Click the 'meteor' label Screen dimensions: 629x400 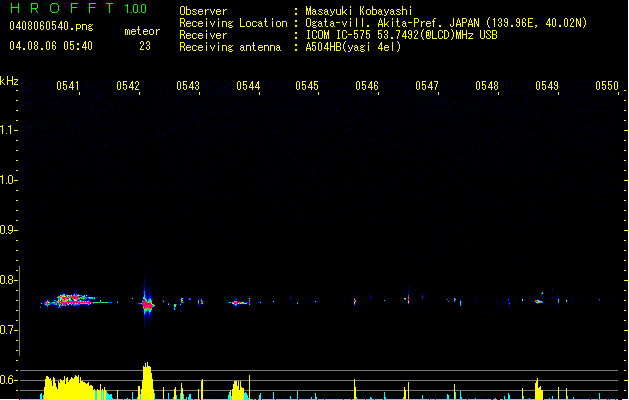(142, 31)
